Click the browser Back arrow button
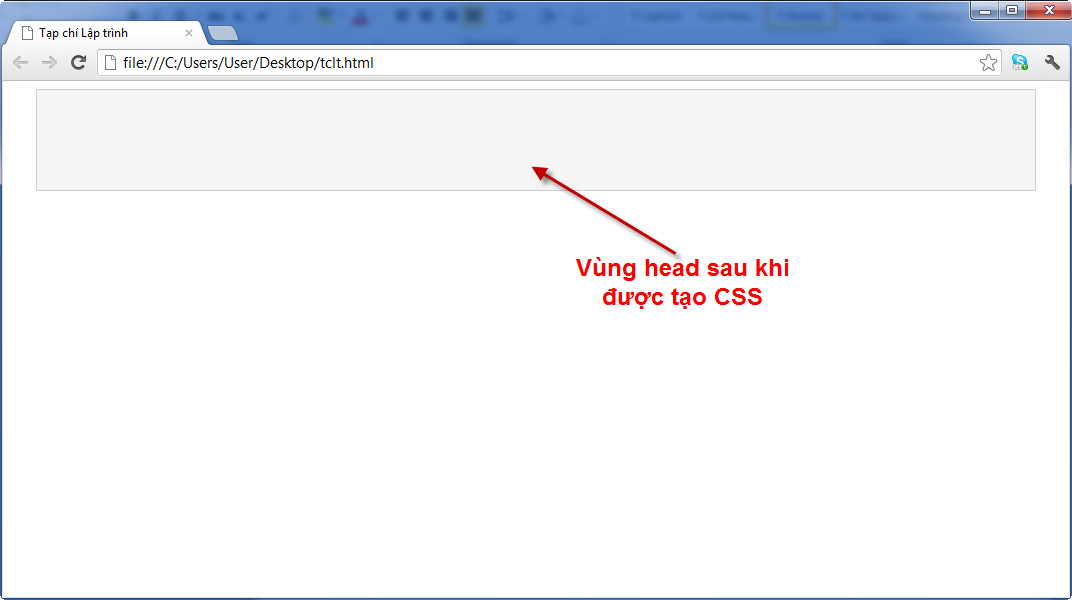Viewport: 1072px width, 600px height. click(x=20, y=63)
